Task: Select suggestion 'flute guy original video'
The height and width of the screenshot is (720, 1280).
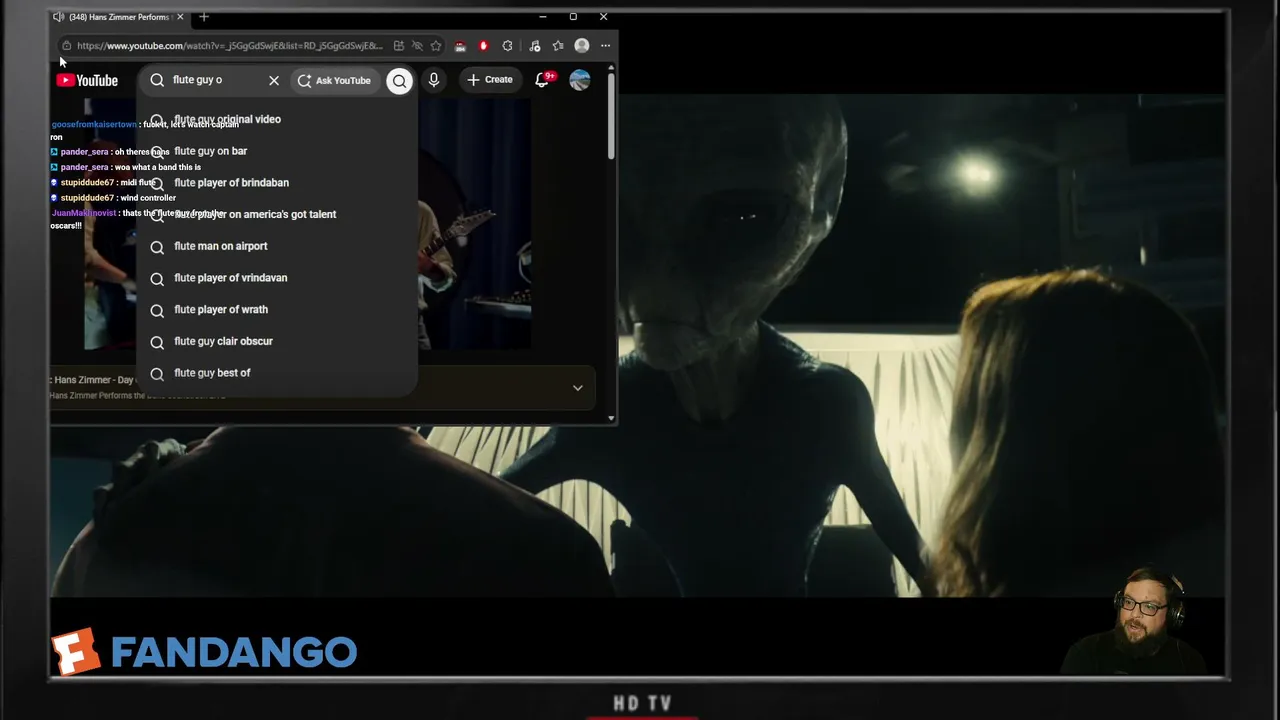Action: 277,119
